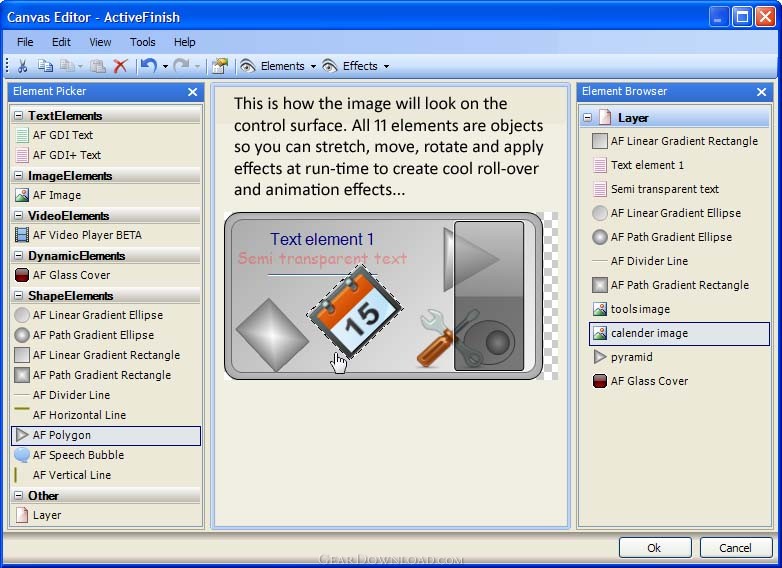Pick AF Linear Gradient Rectangle in Element Picker
Image resolution: width=782 pixels, height=568 pixels.
click(106, 355)
